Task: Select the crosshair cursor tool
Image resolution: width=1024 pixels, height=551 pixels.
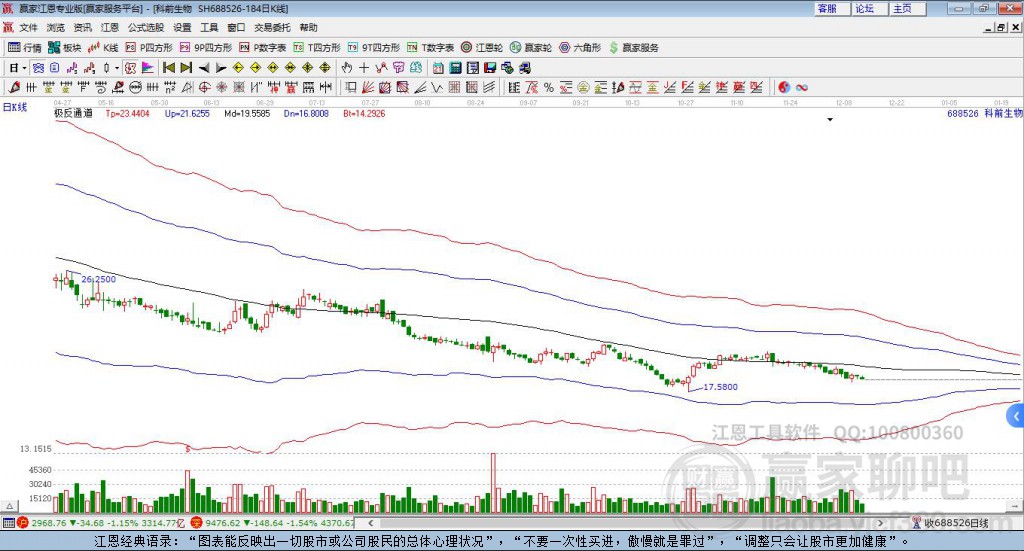Action: click(364, 68)
